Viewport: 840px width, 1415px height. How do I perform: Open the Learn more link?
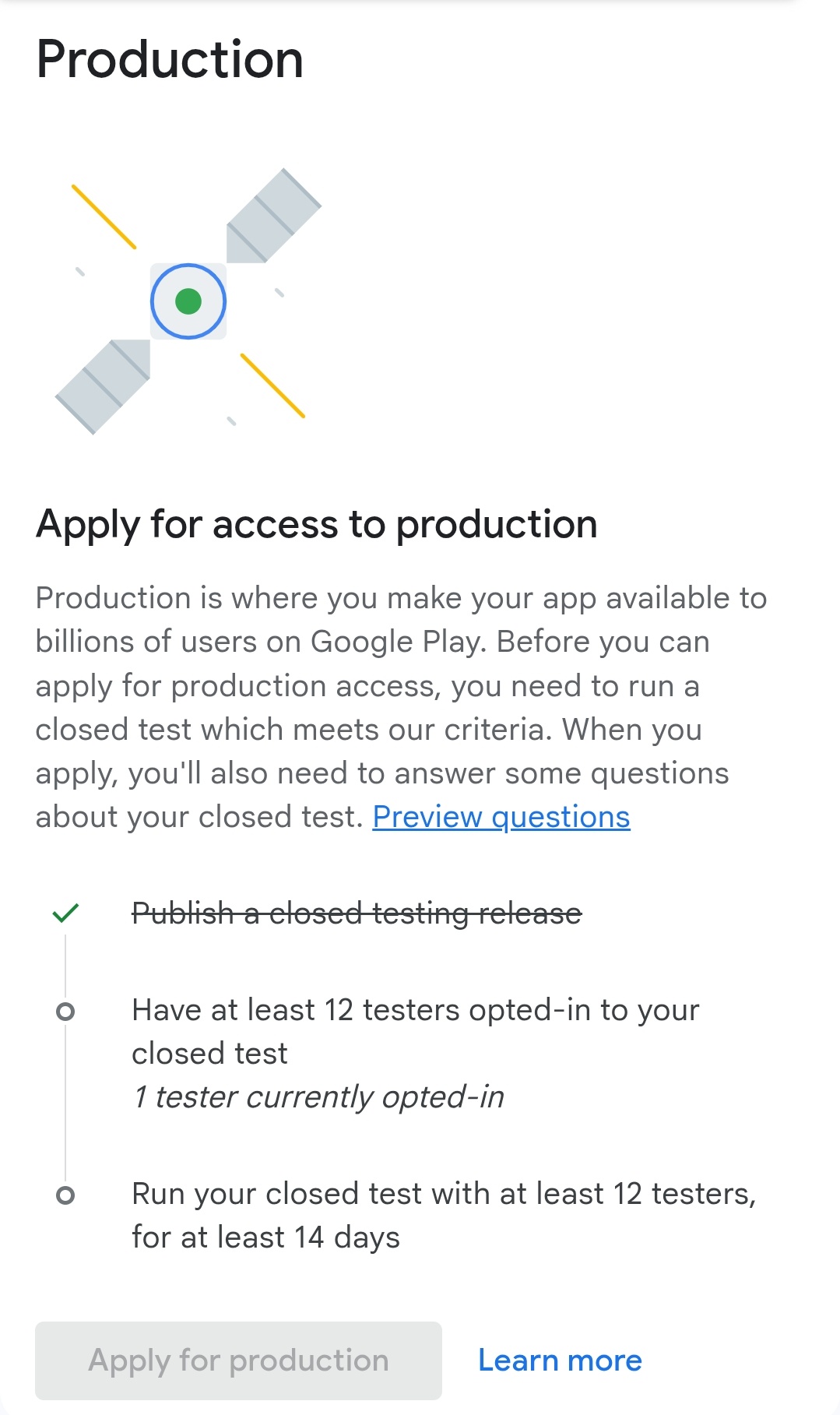pyautogui.click(x=560, y=1360)
